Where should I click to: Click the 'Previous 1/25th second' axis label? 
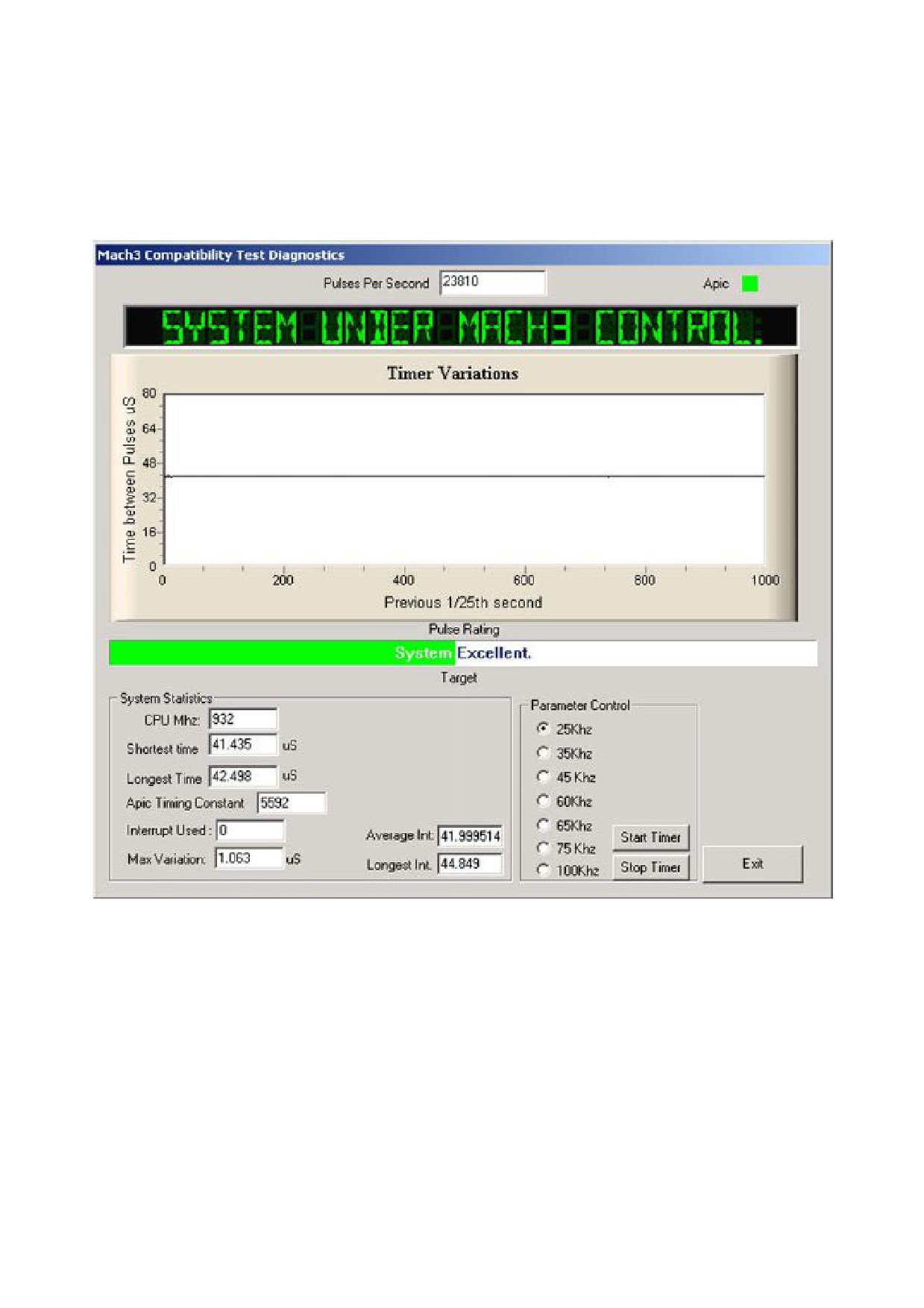click(x=463, y=603)
